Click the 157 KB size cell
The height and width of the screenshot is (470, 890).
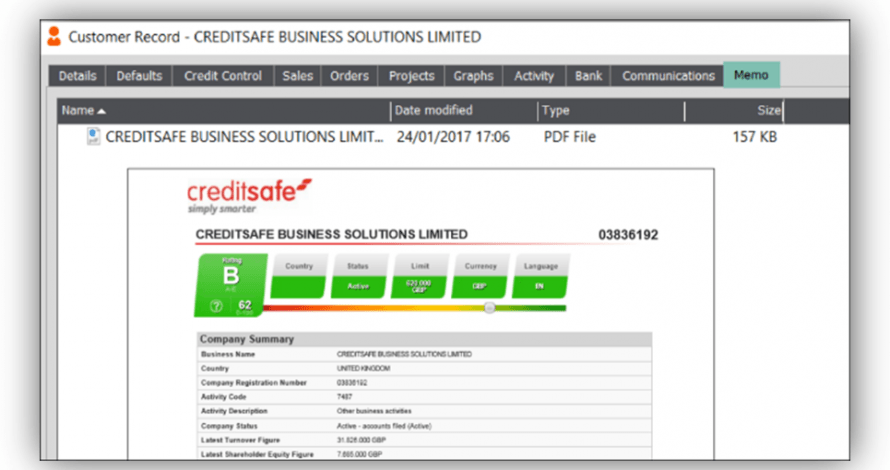tap(754, 137)
